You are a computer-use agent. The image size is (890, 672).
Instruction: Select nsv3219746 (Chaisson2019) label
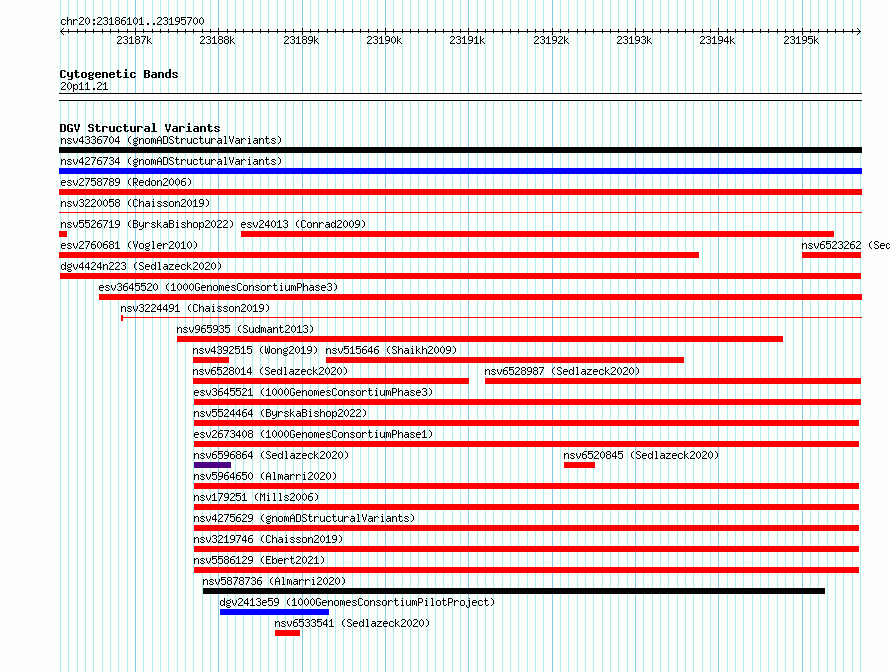pos(268,539)
